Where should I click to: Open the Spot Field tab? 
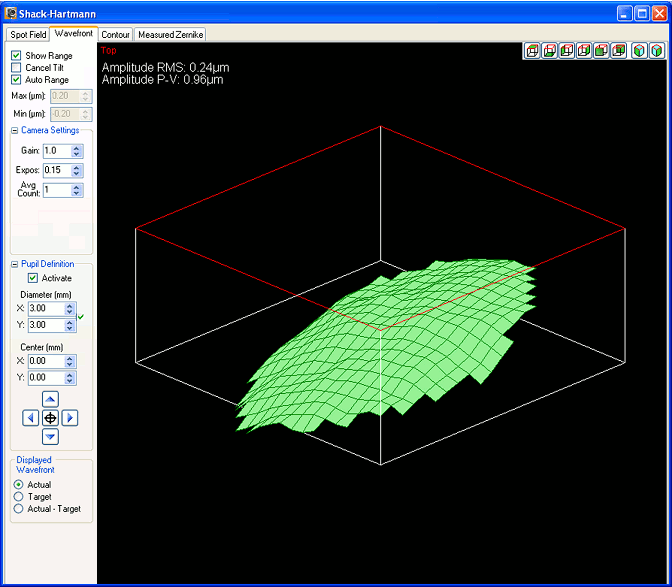28,34
